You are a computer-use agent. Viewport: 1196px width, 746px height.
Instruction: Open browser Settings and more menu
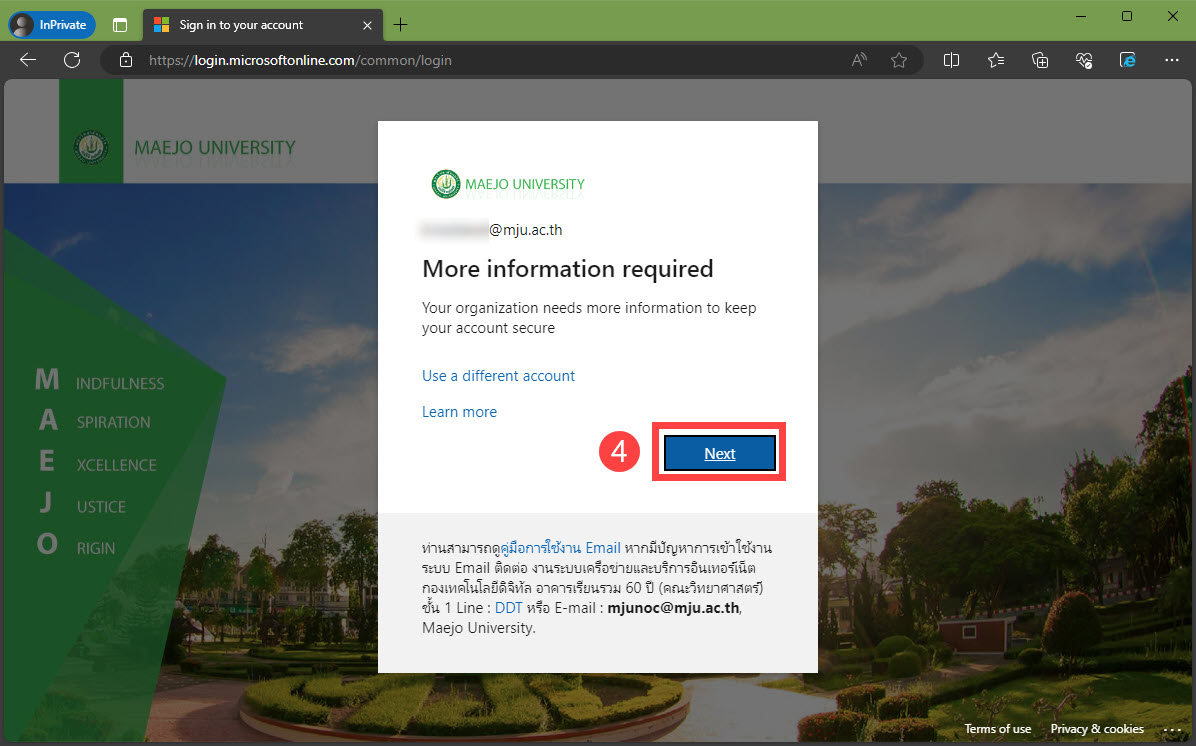[x=1172, y=60]
